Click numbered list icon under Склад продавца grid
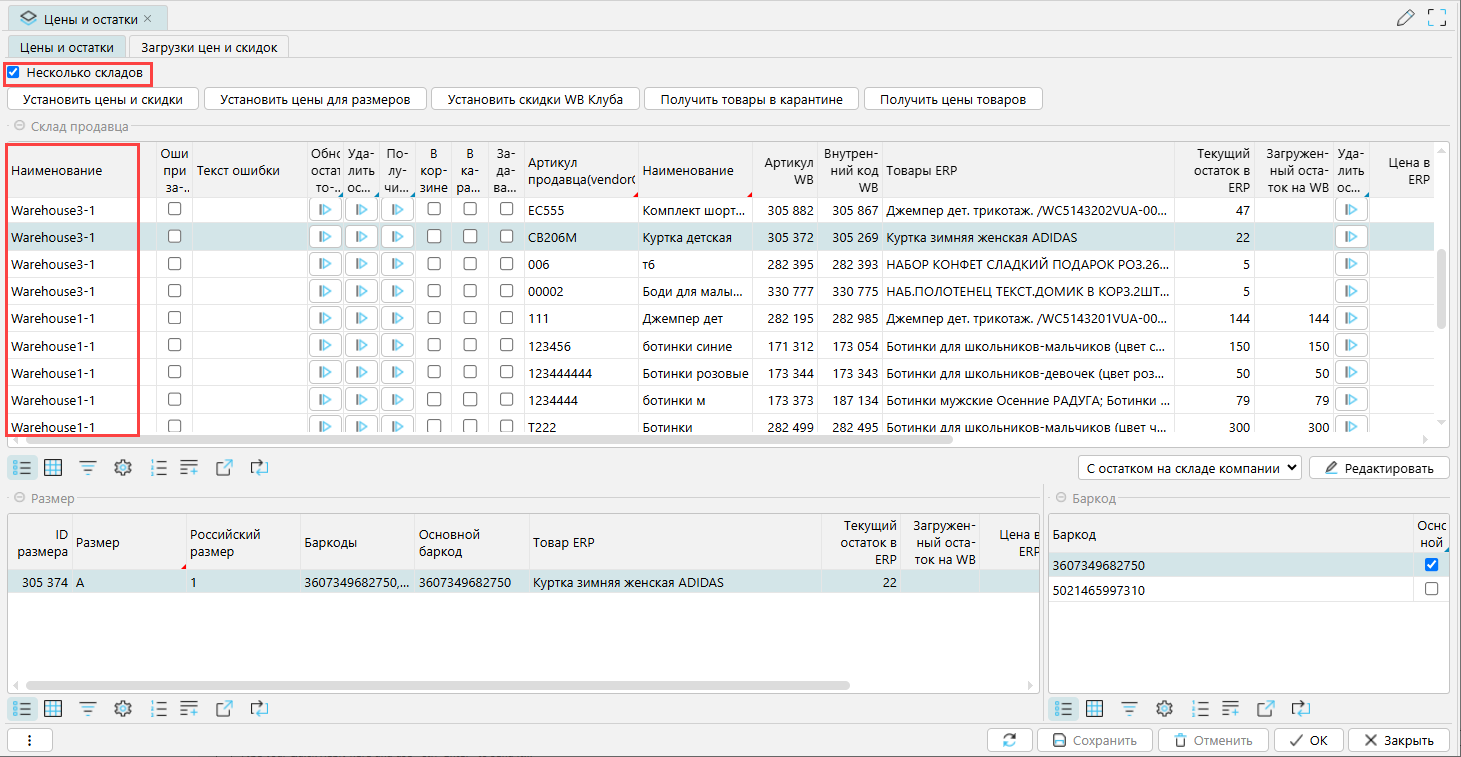 [158, 467]
